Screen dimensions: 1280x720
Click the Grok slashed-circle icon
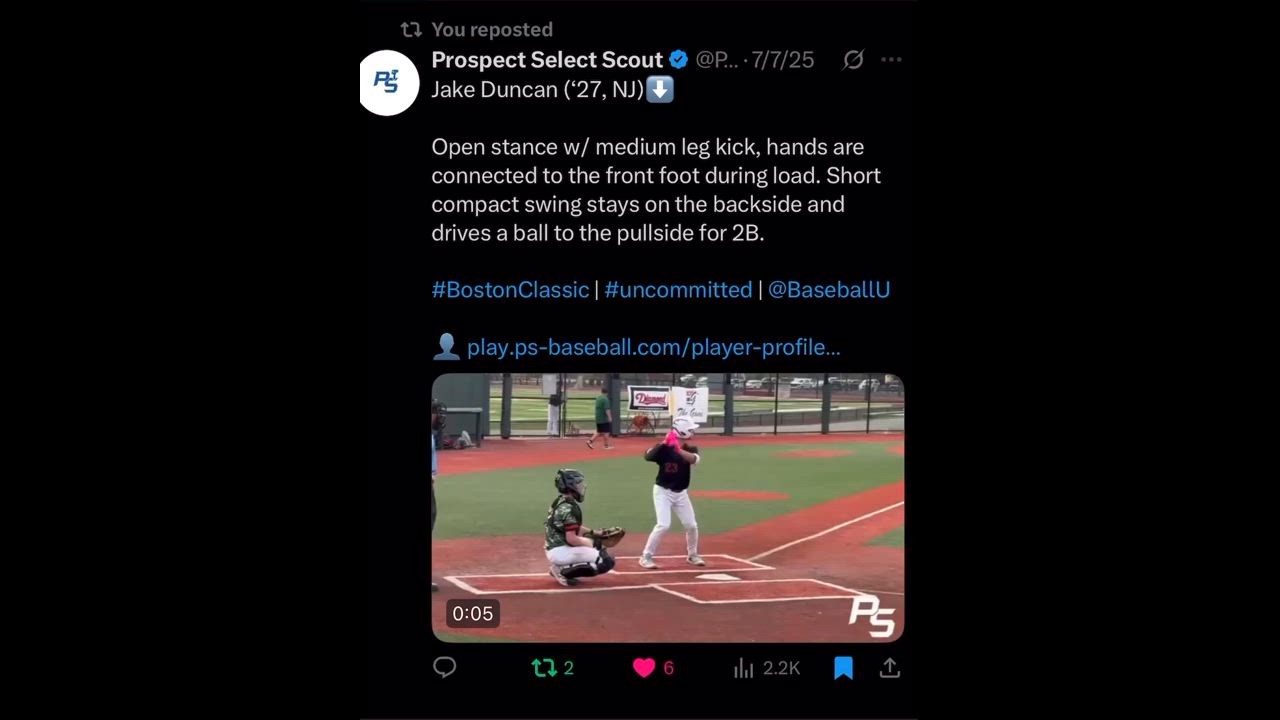click(x=853, y=60)
